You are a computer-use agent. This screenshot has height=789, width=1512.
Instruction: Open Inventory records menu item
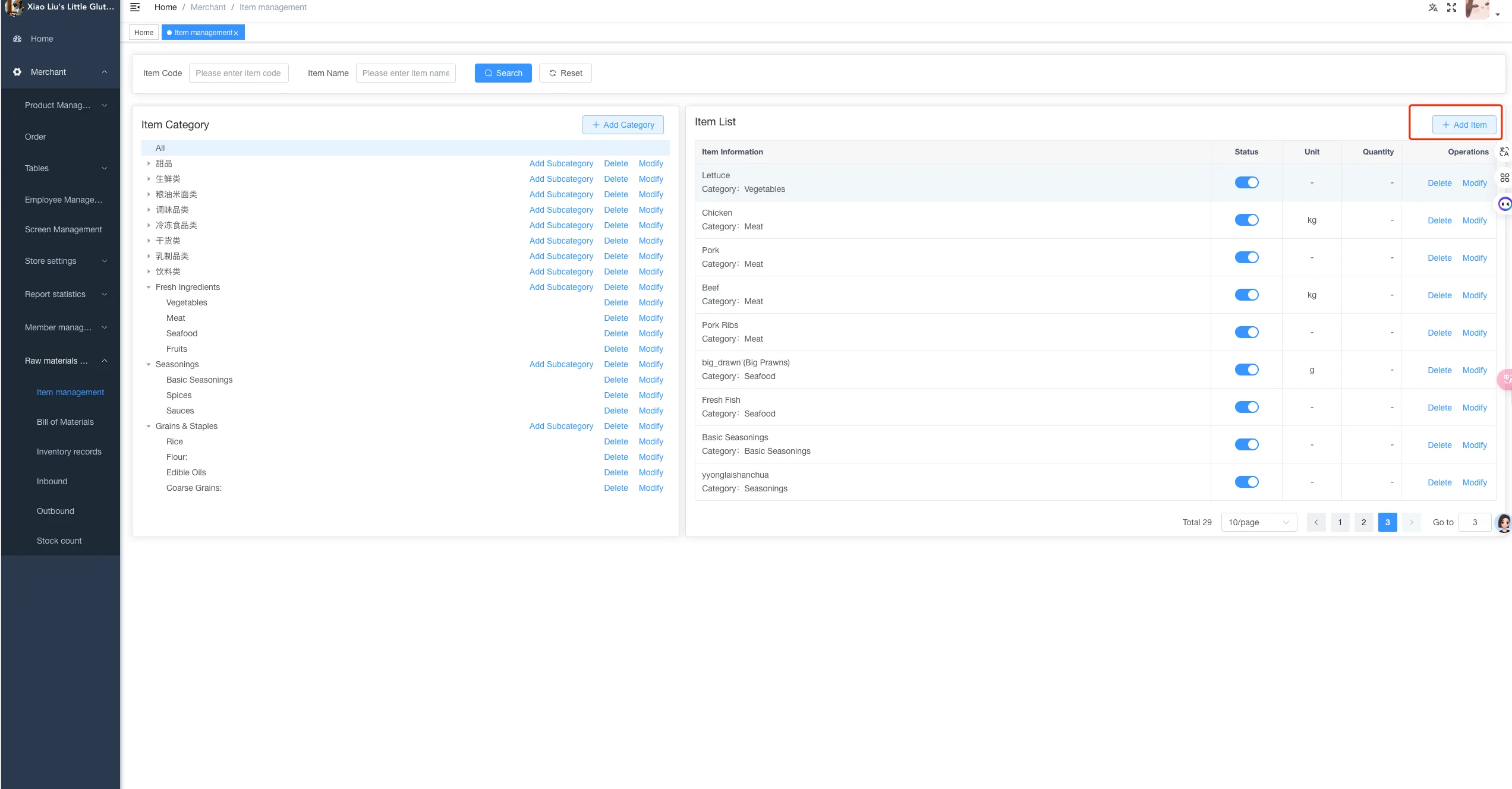point(69,452)
